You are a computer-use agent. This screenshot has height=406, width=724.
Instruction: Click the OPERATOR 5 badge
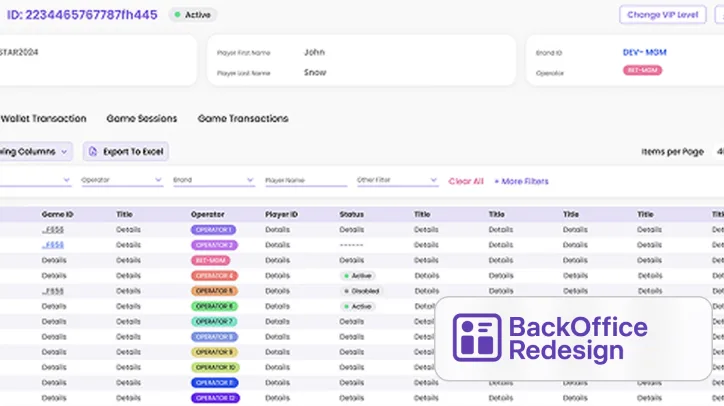coord(214,291)
